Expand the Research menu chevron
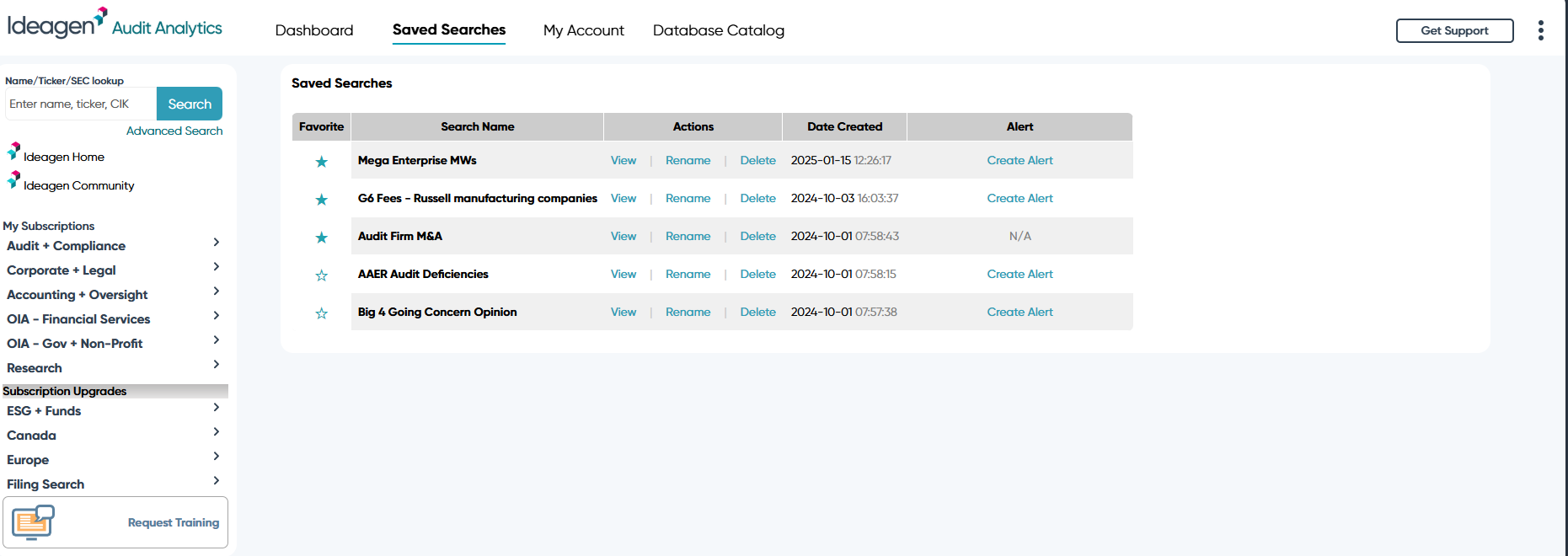Screen dimensions: 1568x556 point(217,365)
